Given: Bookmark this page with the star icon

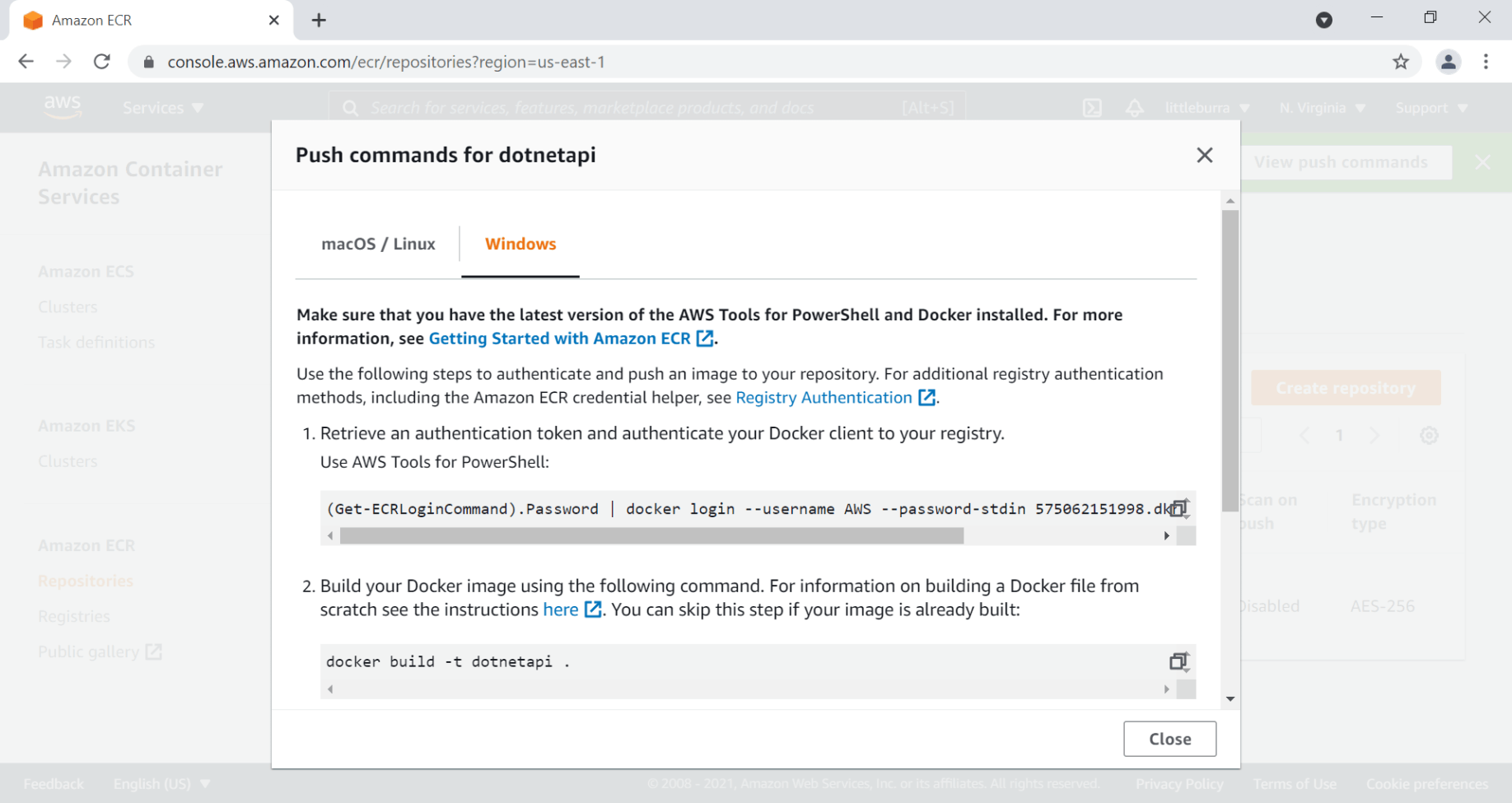Looking at the screenshot, I should (1401, 62).
